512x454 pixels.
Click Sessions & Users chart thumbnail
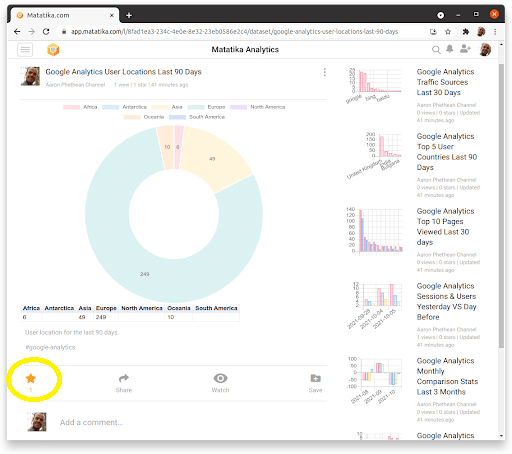(375, 305)
